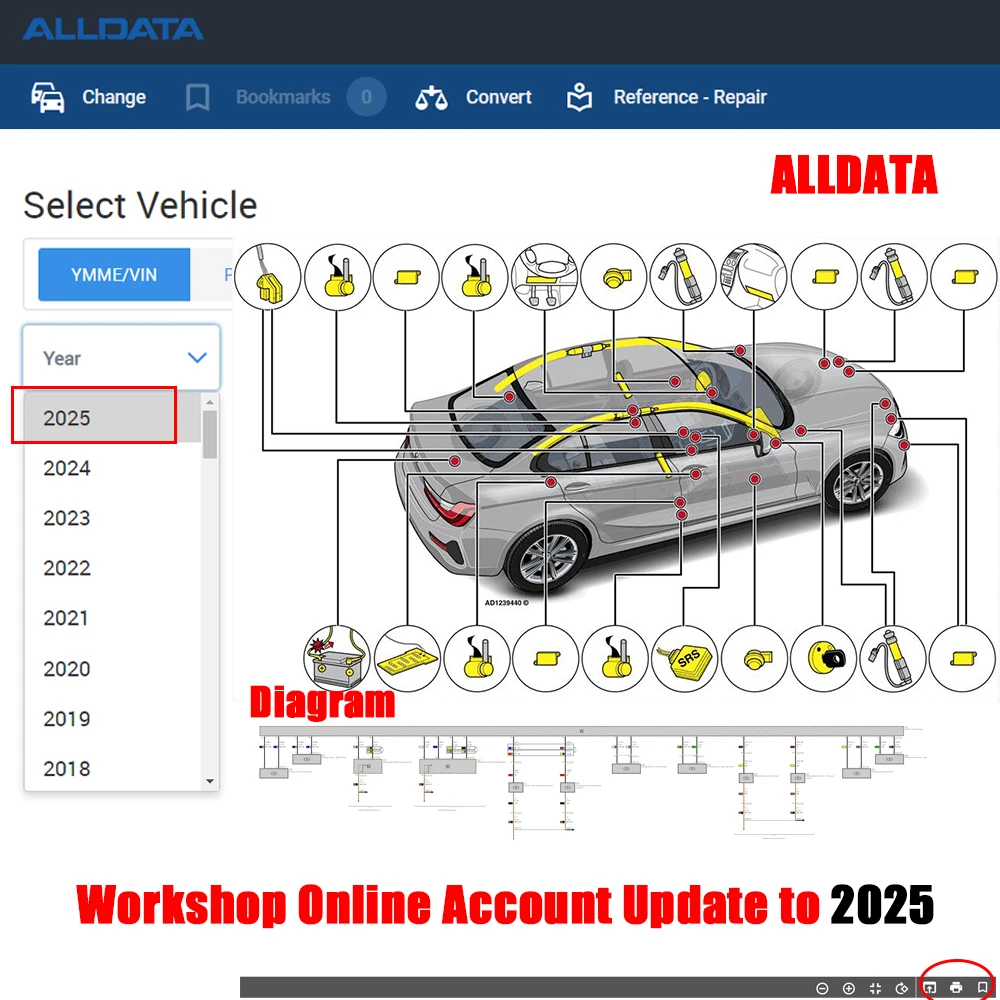
Task: Choose 2022 from the year list
Action: (x=113, y=568)
